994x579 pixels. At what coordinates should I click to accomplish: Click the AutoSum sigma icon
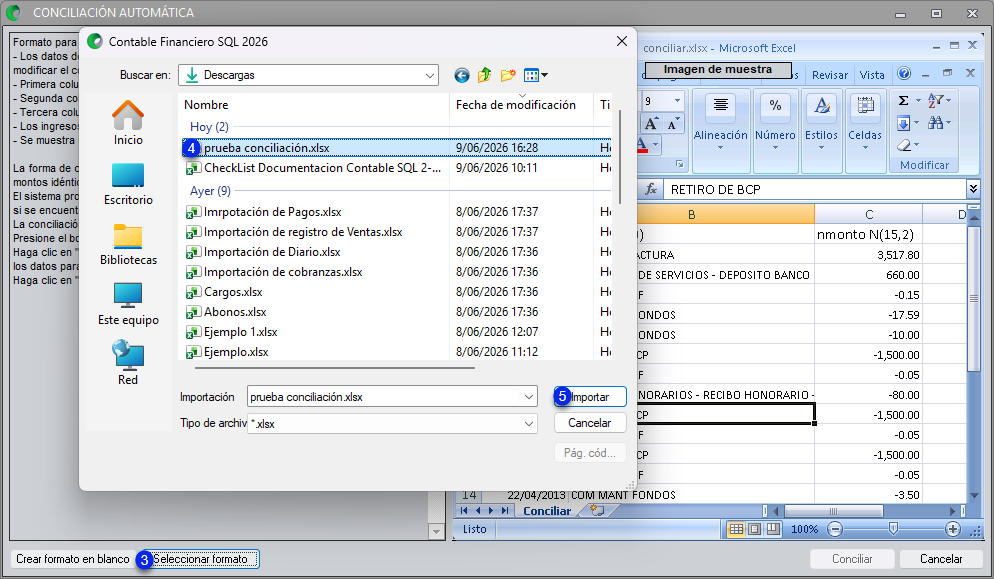[904, 101]
